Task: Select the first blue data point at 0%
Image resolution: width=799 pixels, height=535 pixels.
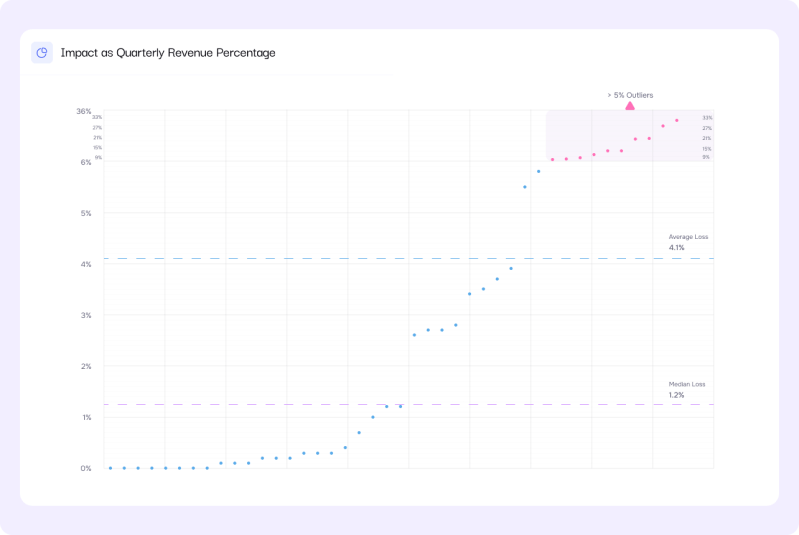Action: [x=111, y=468]
